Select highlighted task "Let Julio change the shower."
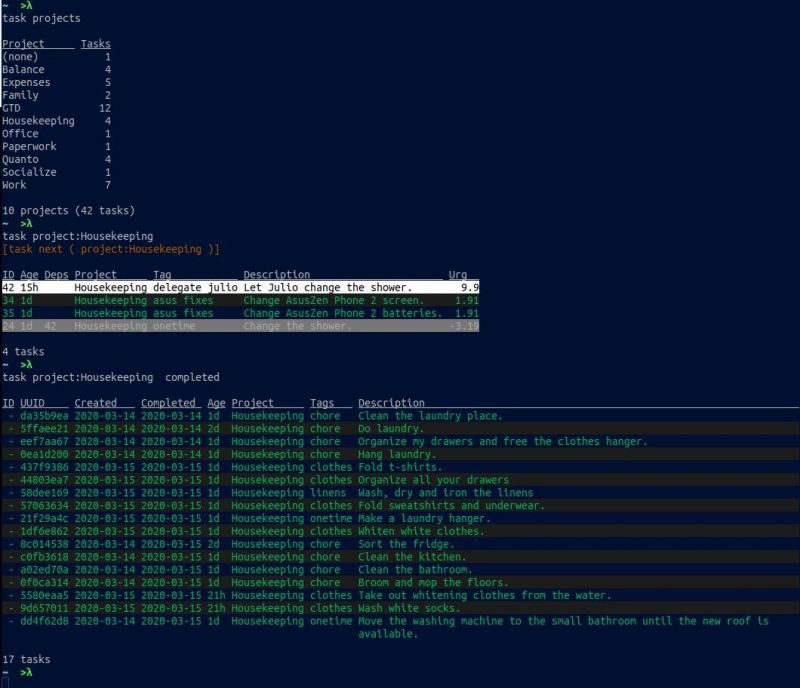This screenshot has height=688, width=800. (x=327, y=287)
